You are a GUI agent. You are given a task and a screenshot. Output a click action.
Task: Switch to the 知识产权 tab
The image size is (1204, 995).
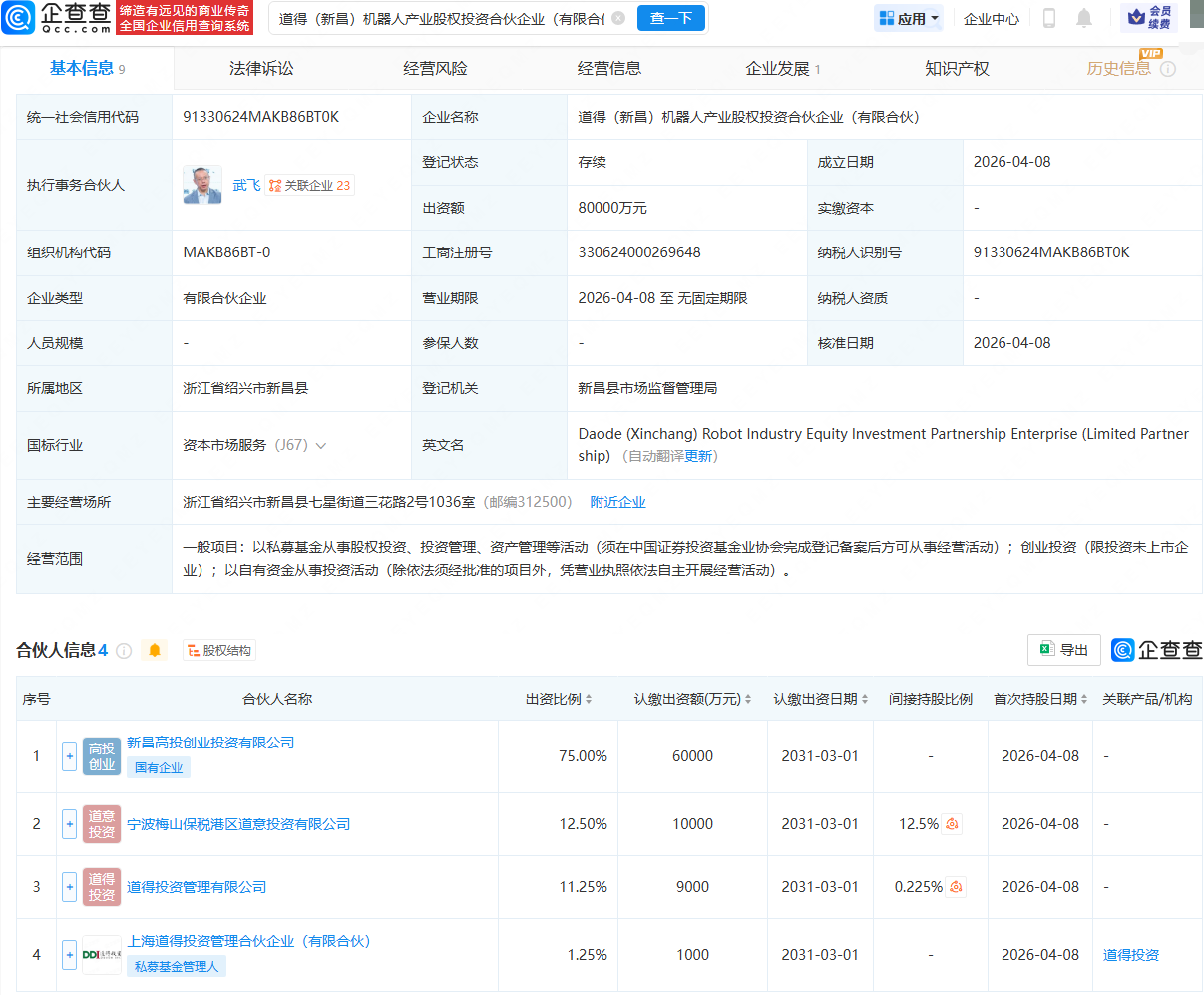(x=957, y=68)
